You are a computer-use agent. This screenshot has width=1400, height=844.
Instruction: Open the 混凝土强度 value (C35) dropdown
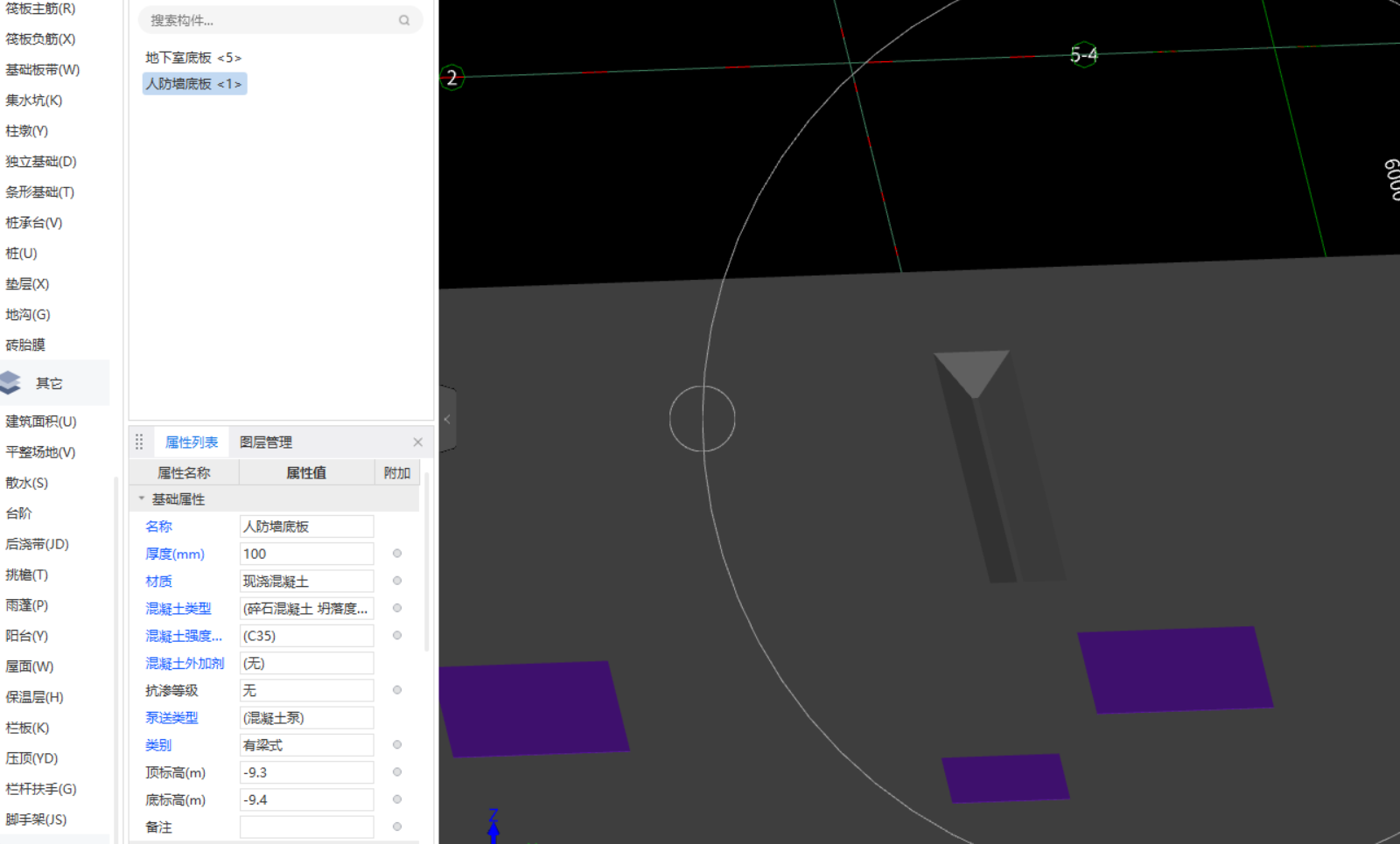pos(306,636)
